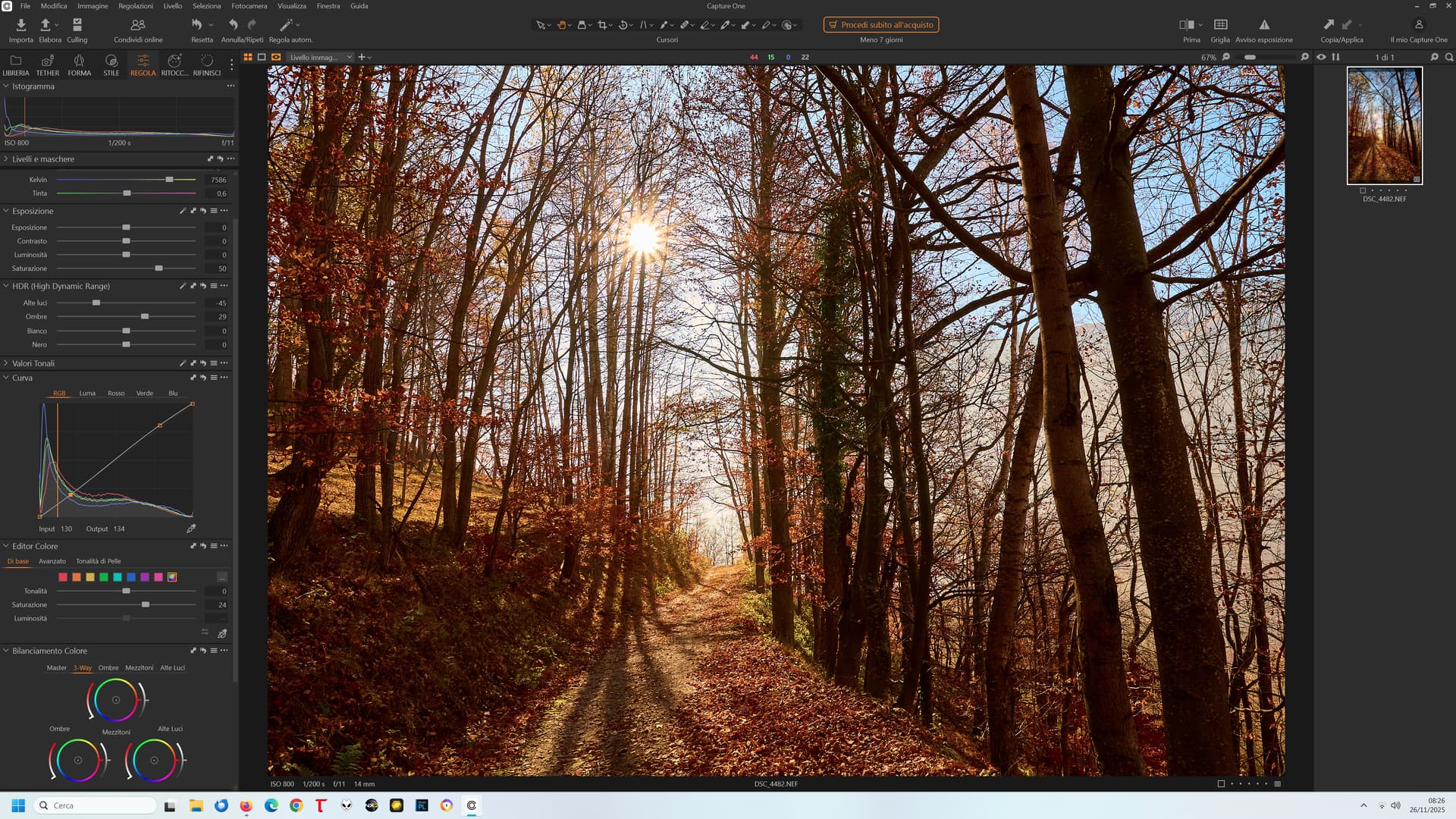Open the Avanzato color editor tab

point(52,561)
